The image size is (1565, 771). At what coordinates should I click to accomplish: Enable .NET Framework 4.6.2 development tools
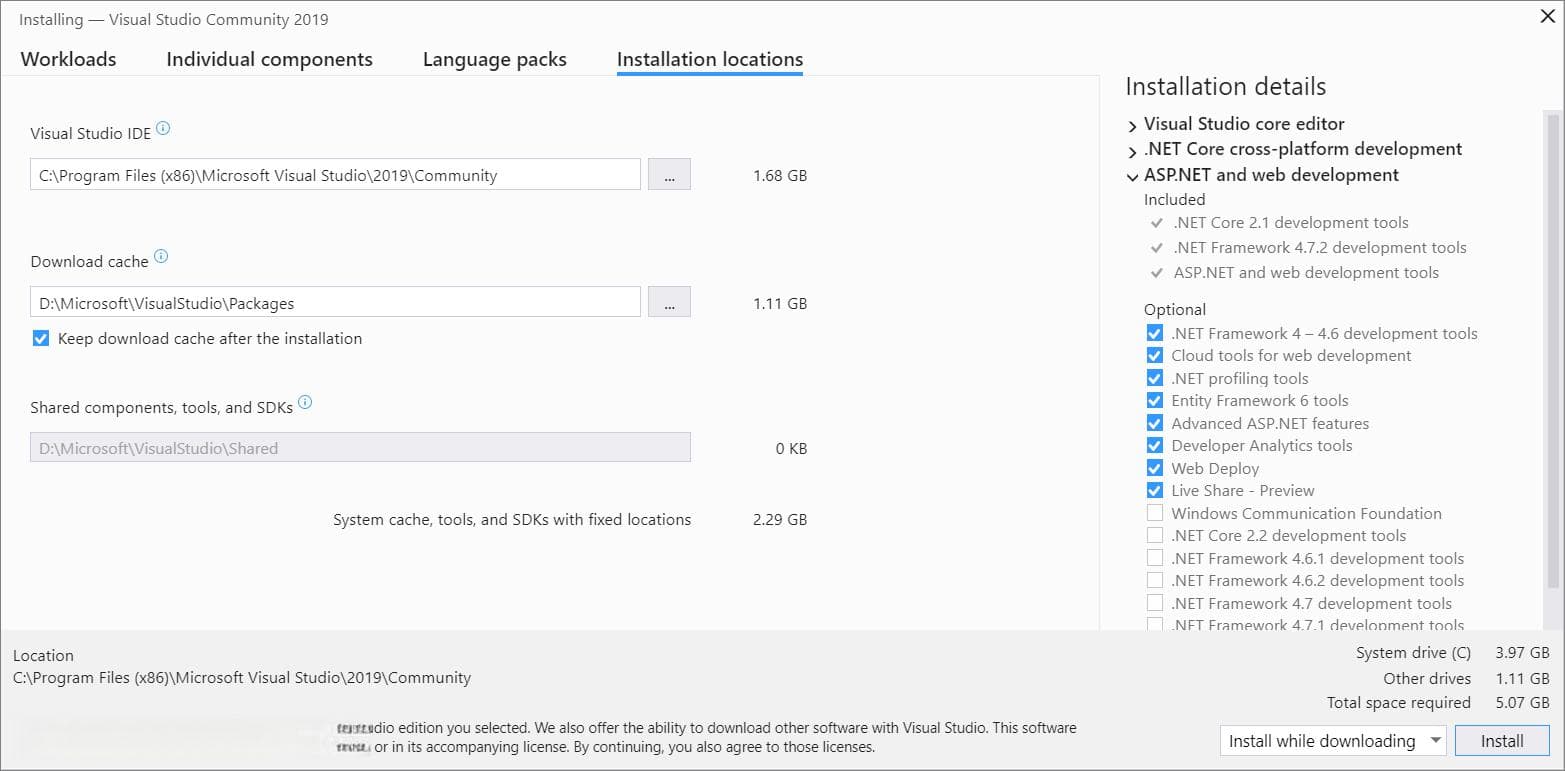pos(1155,580)
